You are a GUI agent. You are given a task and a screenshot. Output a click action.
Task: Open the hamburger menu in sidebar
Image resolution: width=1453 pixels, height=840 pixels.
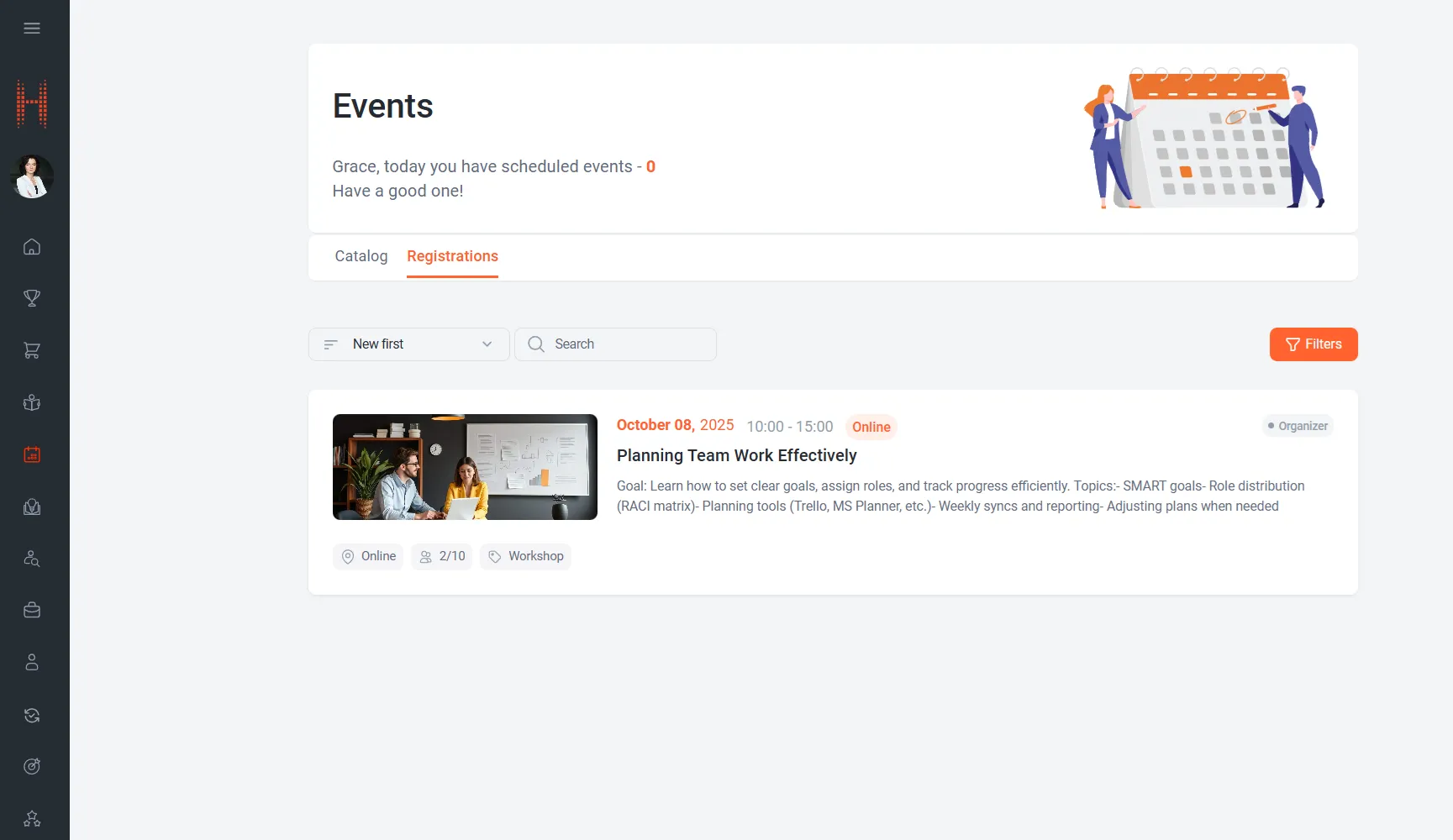point(32,29)
